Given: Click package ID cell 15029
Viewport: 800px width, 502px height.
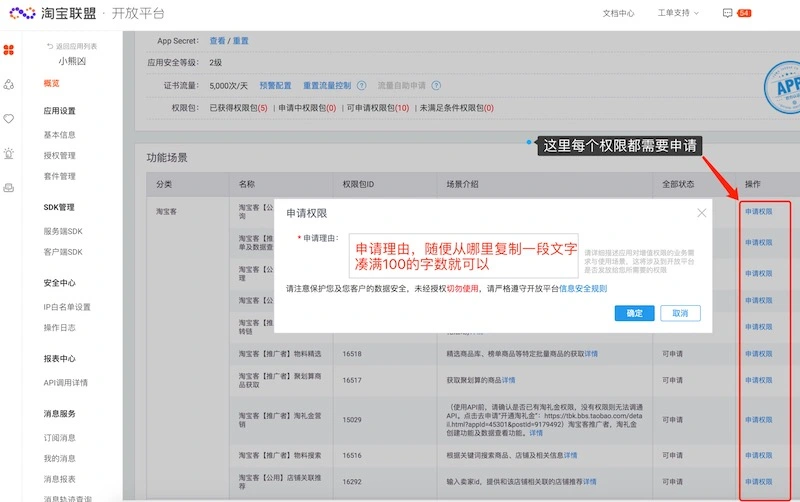Looking at the screenshot, I should pyautogui.click(x=352, y=419).
